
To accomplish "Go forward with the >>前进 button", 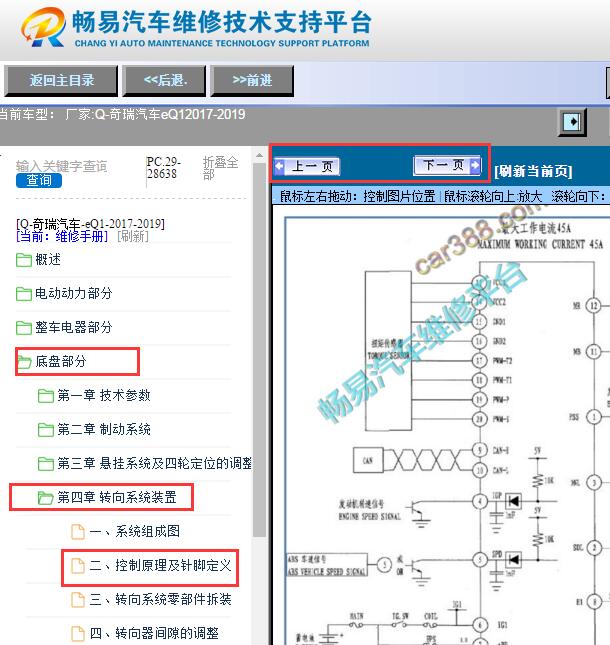I will pyautogui.click(x=252, y=81).
